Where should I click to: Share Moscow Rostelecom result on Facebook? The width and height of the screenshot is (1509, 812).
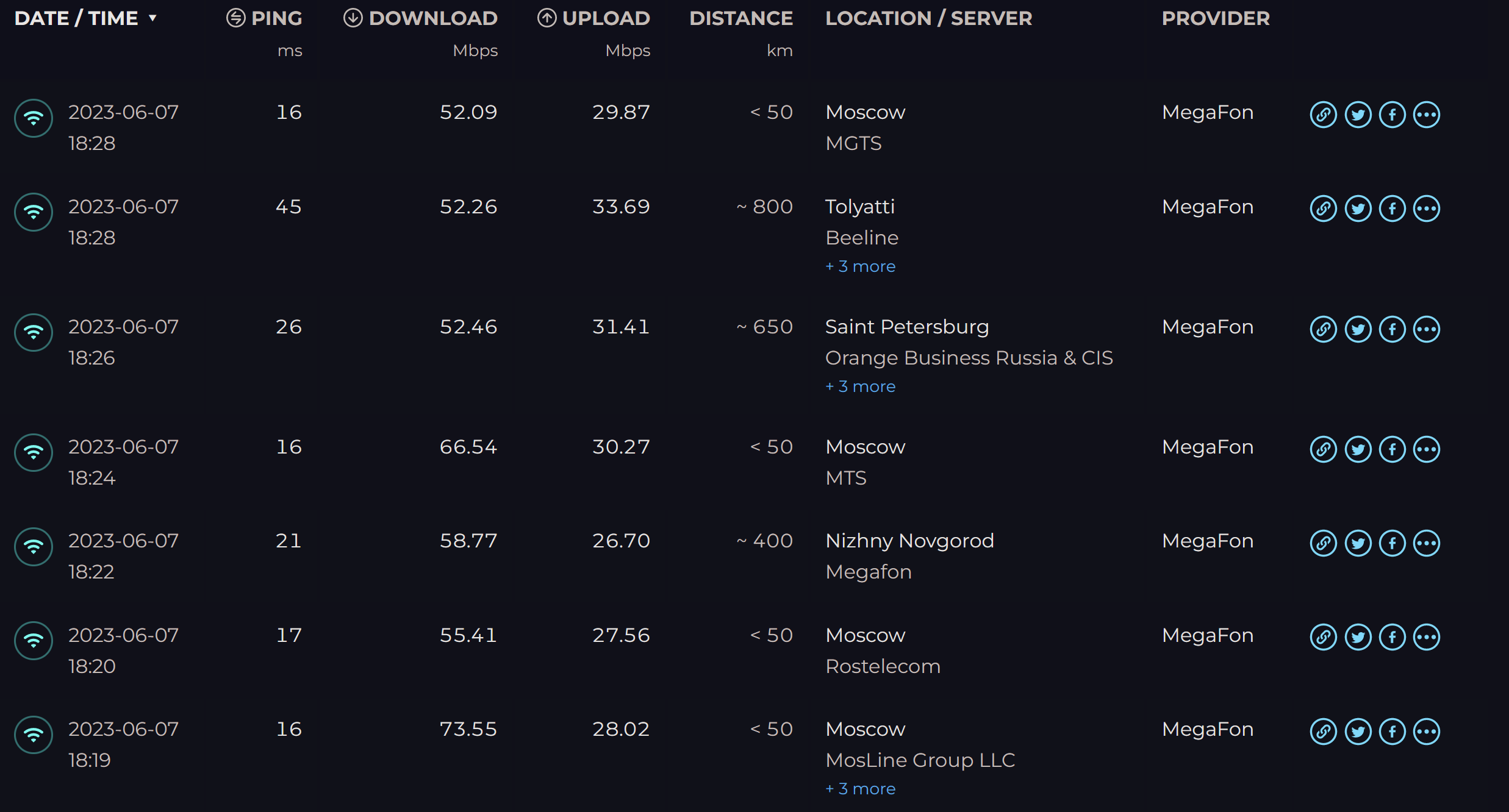1393,638
